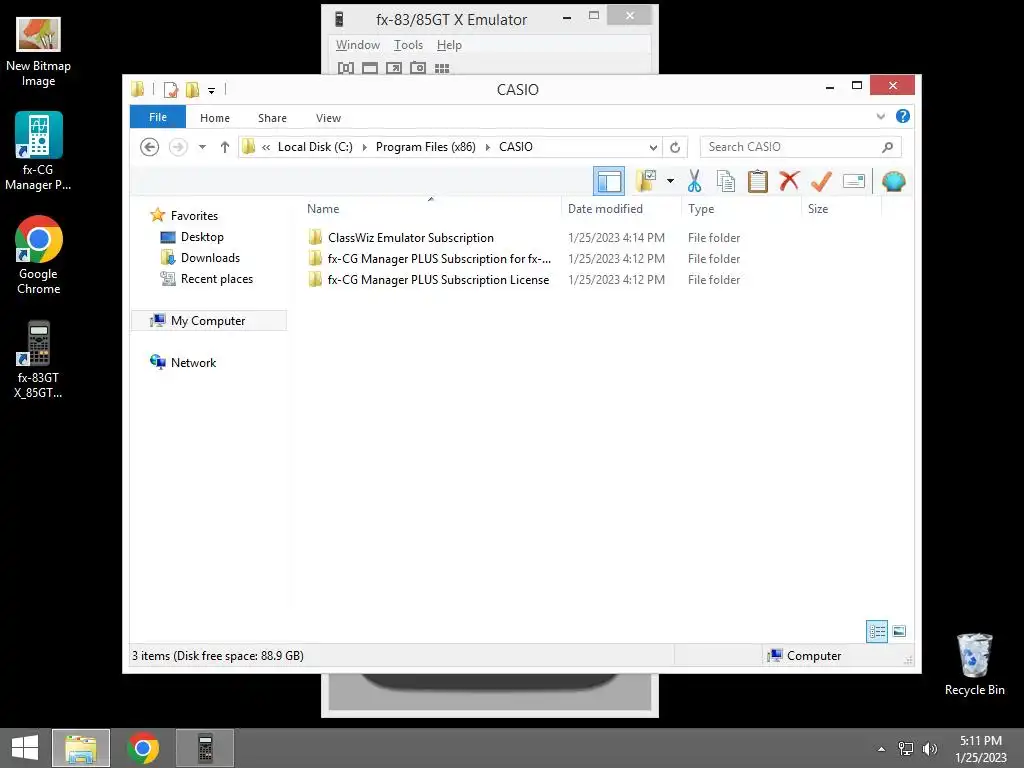The image size is (1024, 768).
Task: Switch to Details view icon
Action: 876,631
